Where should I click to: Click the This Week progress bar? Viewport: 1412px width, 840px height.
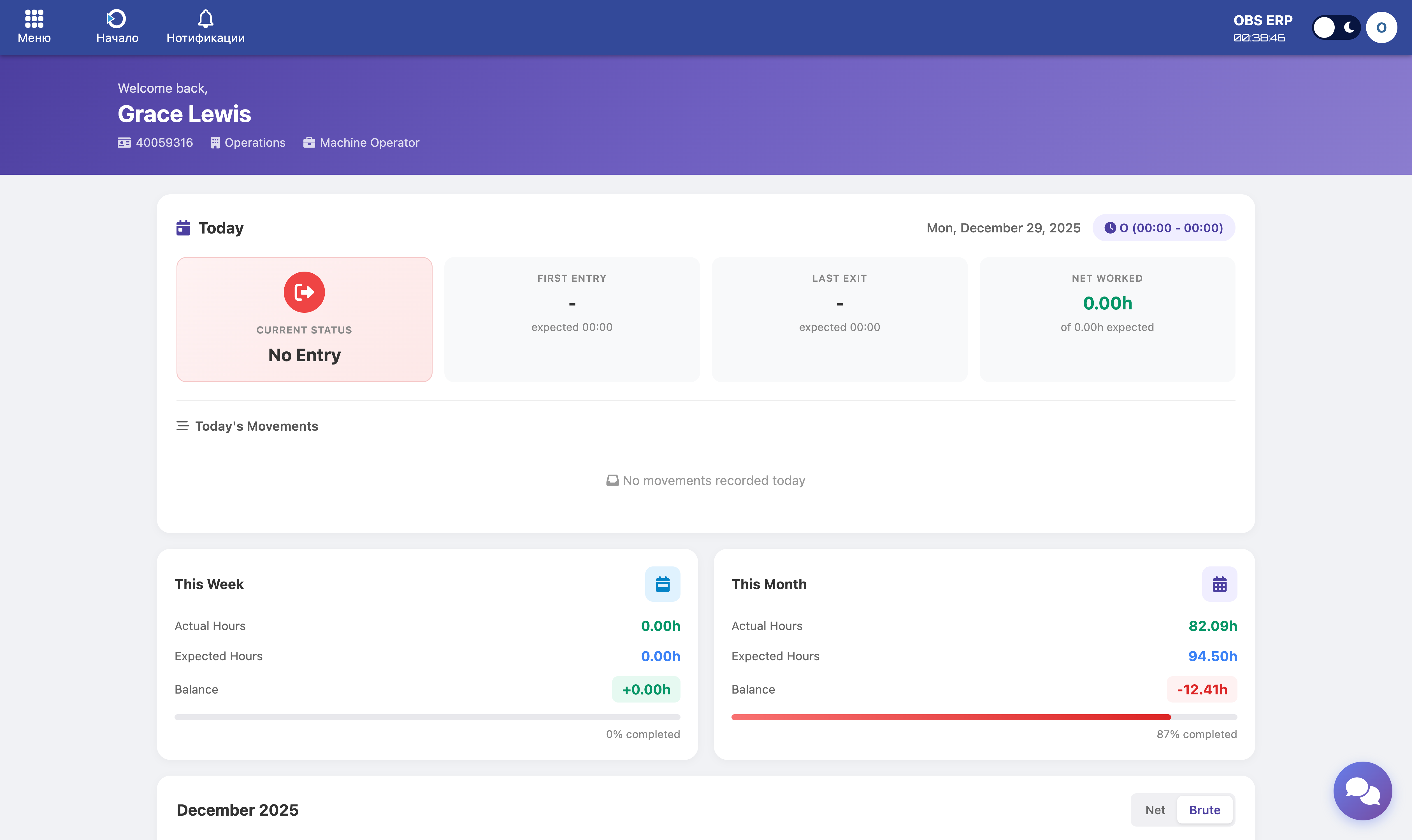[427, 717]
